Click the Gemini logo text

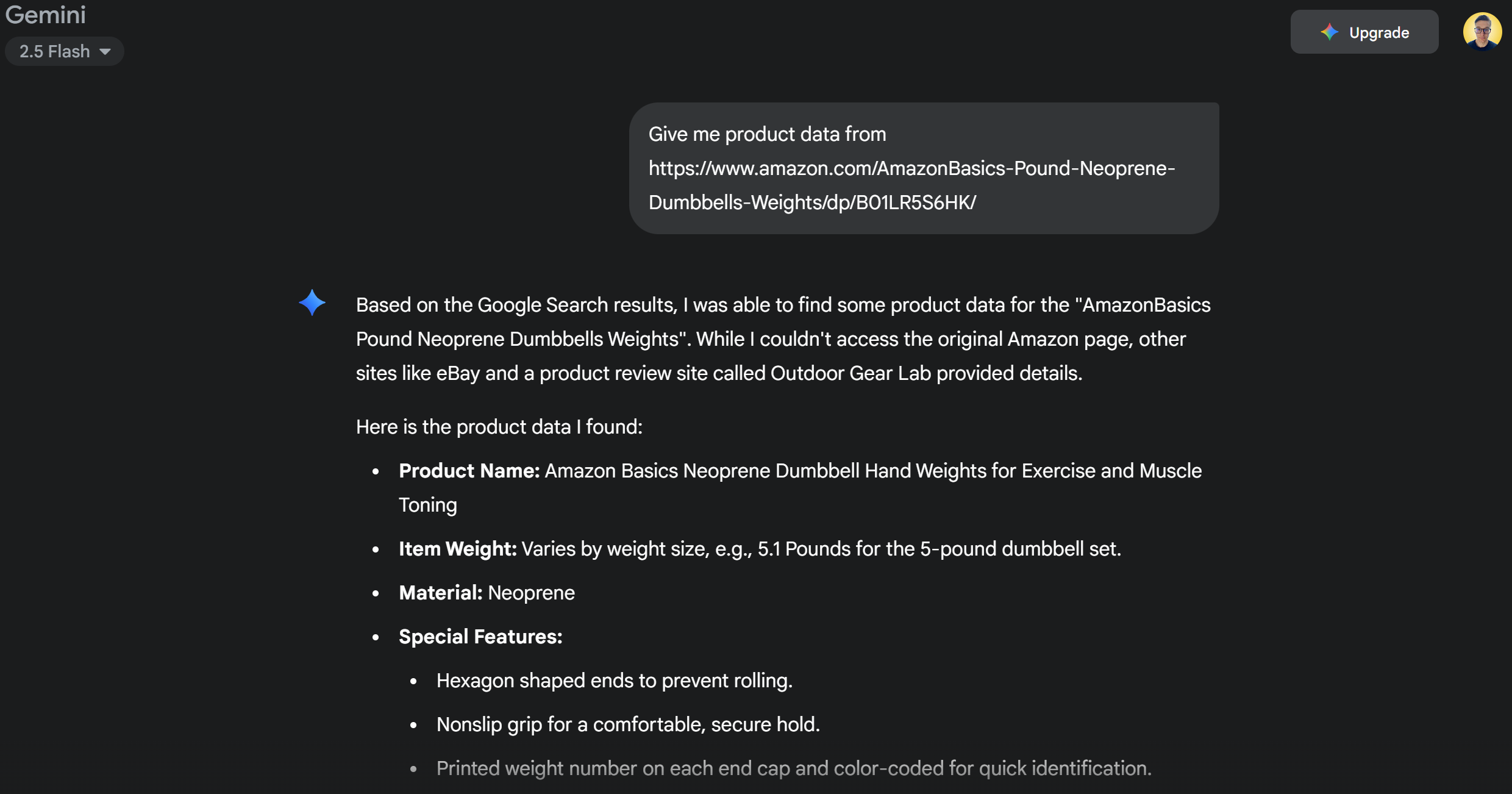click(x=46, y=15)
